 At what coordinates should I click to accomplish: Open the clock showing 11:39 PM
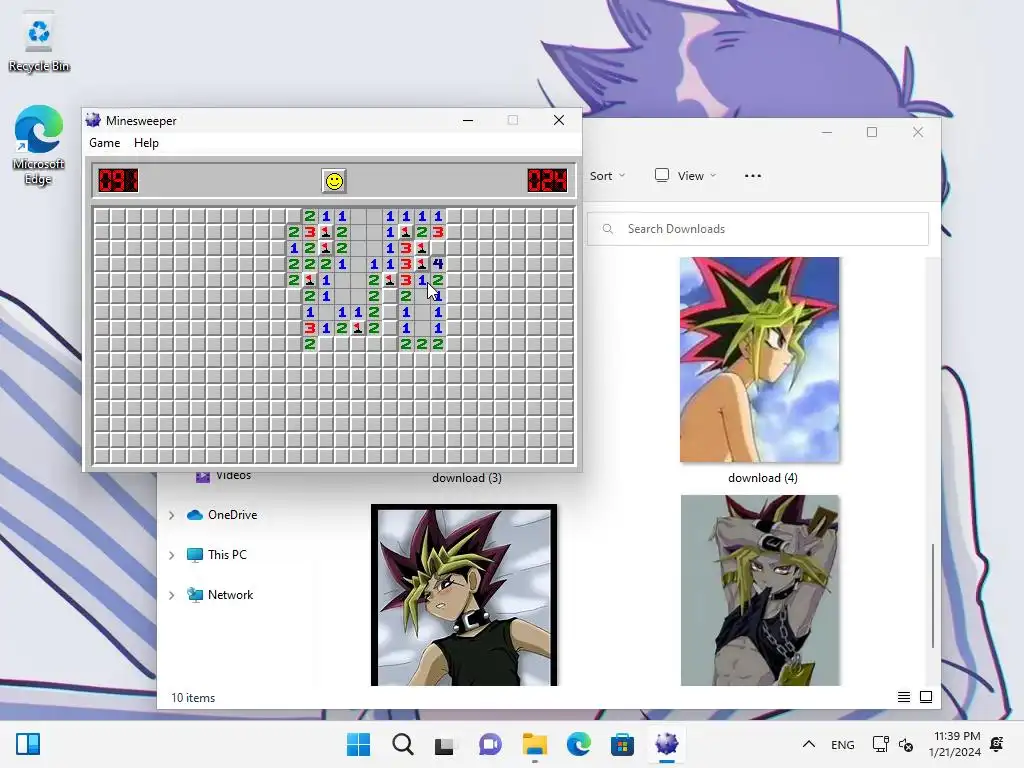pyautogui.click(x=955, y=744)
